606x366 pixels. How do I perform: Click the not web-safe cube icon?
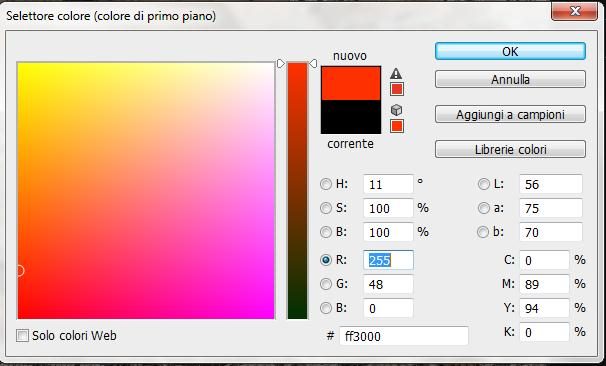click(x=397, y=110)
